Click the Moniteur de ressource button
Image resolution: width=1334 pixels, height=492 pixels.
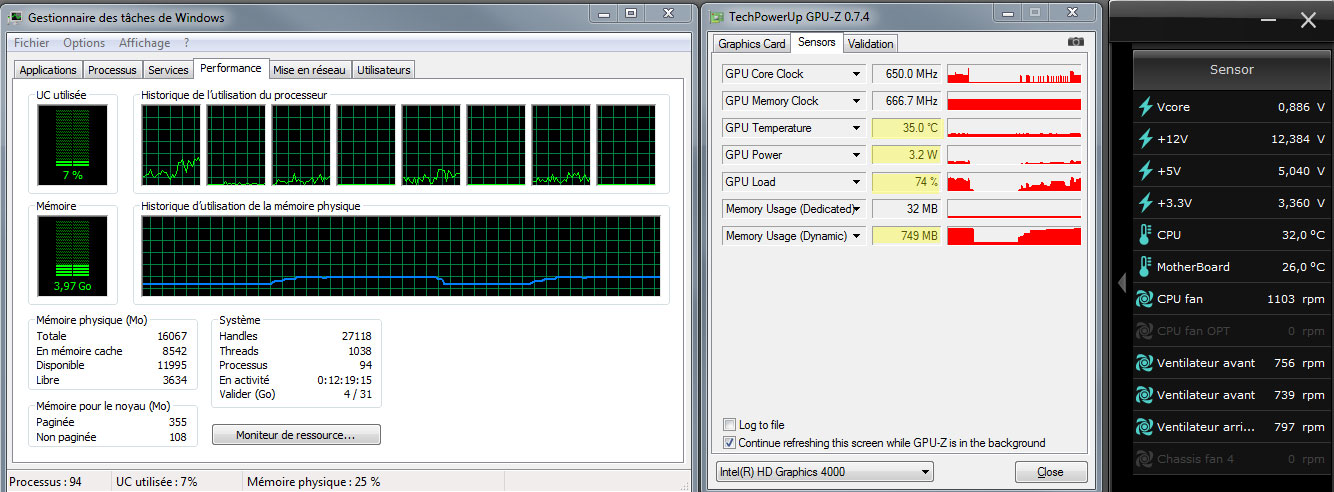click(296, 435)
